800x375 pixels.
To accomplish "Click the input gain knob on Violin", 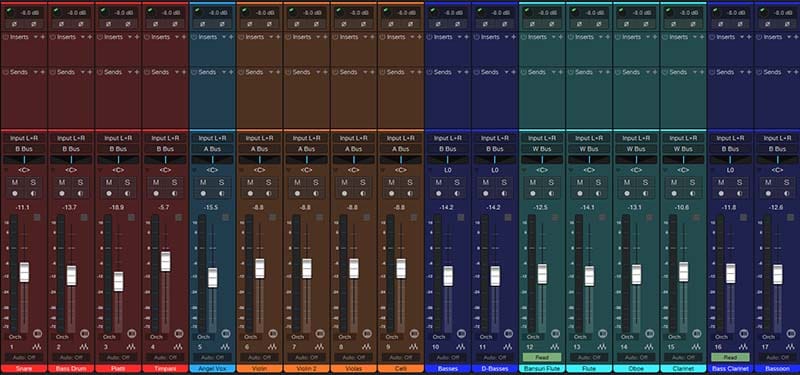I will (245, 12).
